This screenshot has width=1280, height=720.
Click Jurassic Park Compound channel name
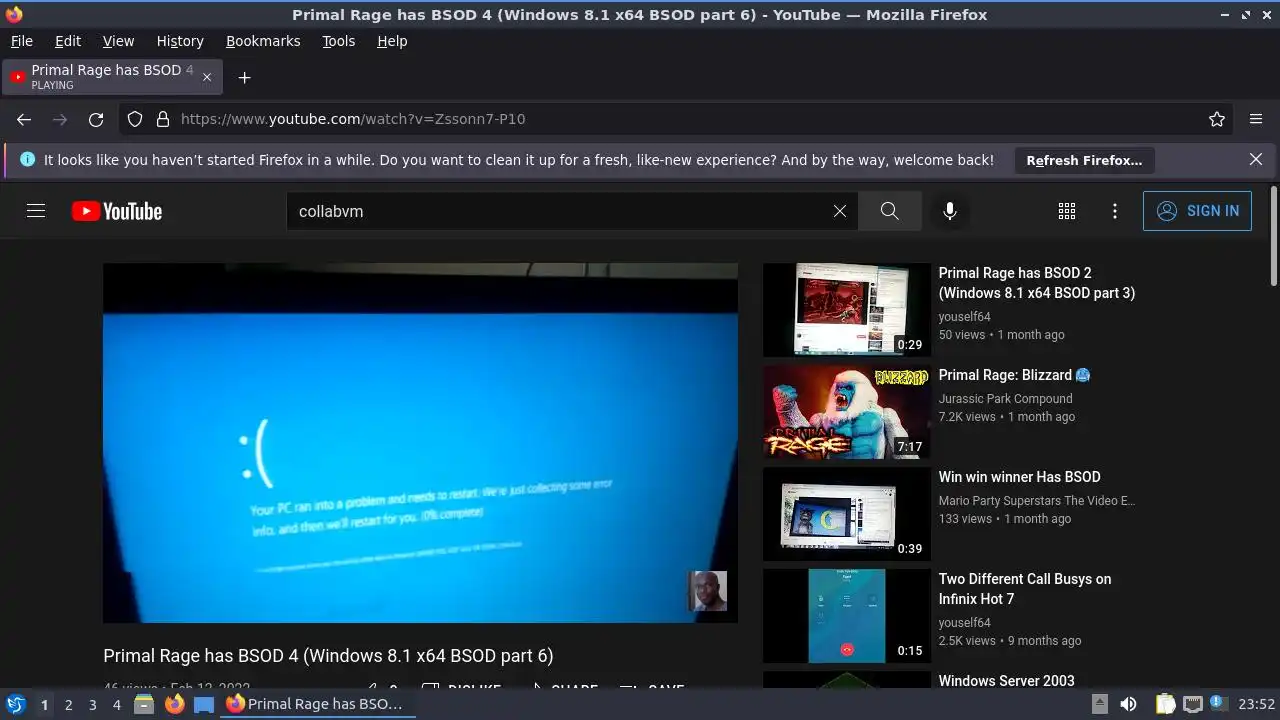click(1005, 398)
